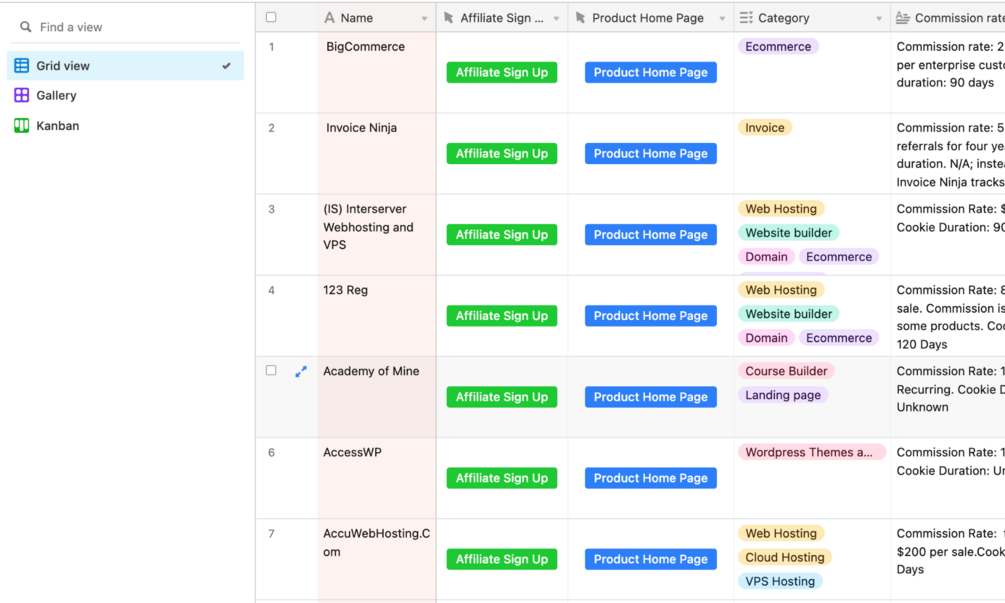The height and width of the screenshot is (603, 1005).
Task: Click the long-text icon in Commission rate header
Action: click(902, 18)
